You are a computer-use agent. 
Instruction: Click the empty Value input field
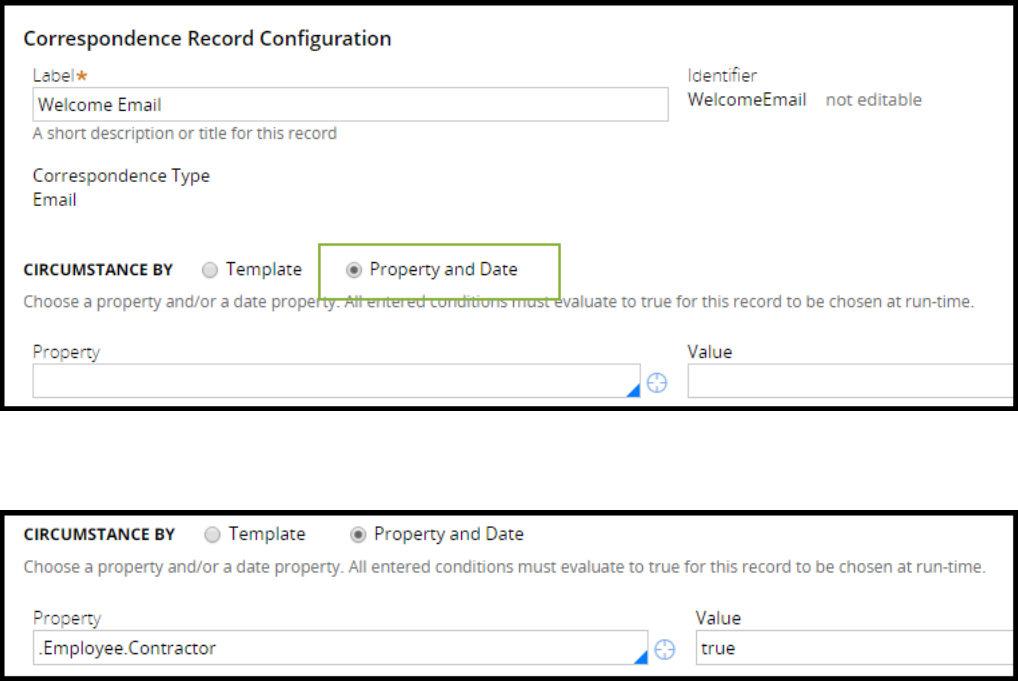point(850,381)
